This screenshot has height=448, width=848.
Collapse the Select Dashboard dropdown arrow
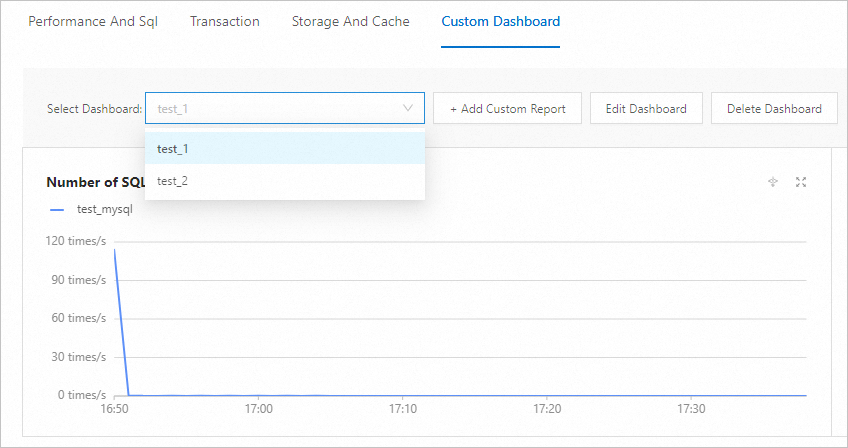click(408, 108)
